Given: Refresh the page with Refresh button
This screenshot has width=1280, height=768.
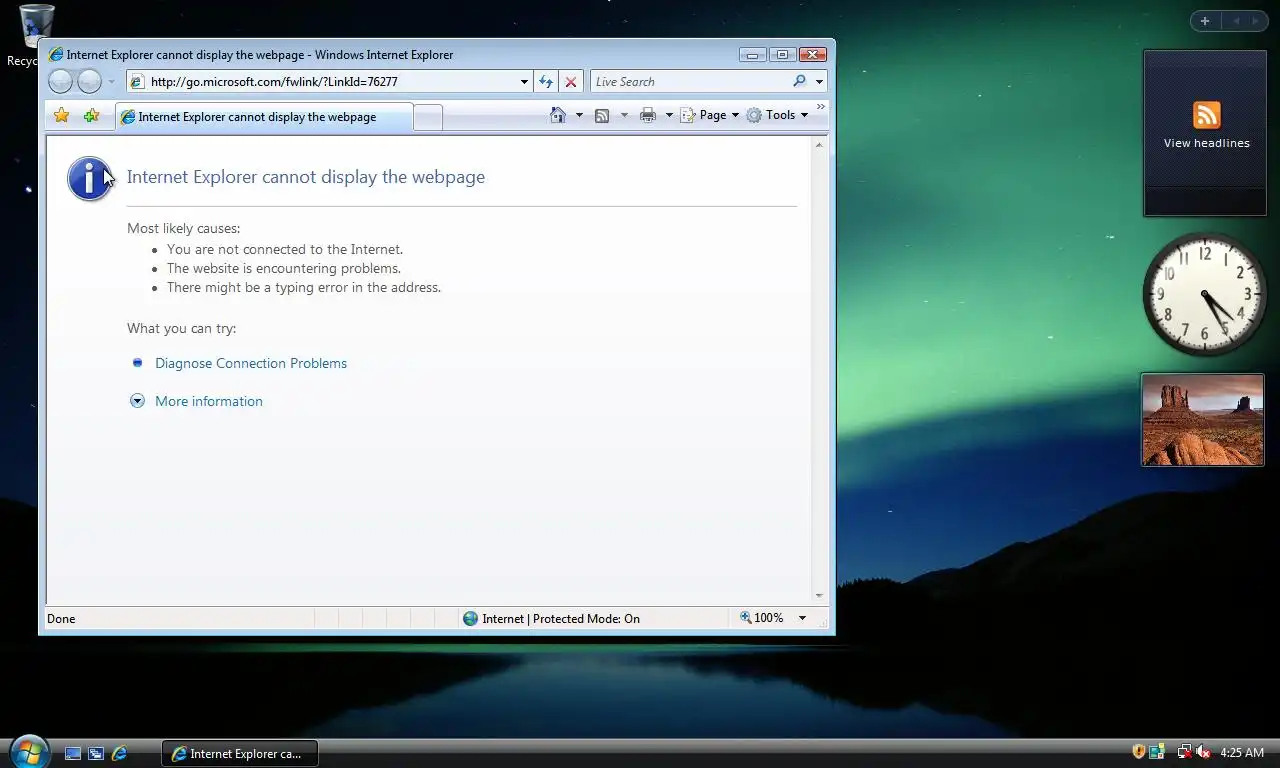Looking at the screenshot, I should pos(546,82).
